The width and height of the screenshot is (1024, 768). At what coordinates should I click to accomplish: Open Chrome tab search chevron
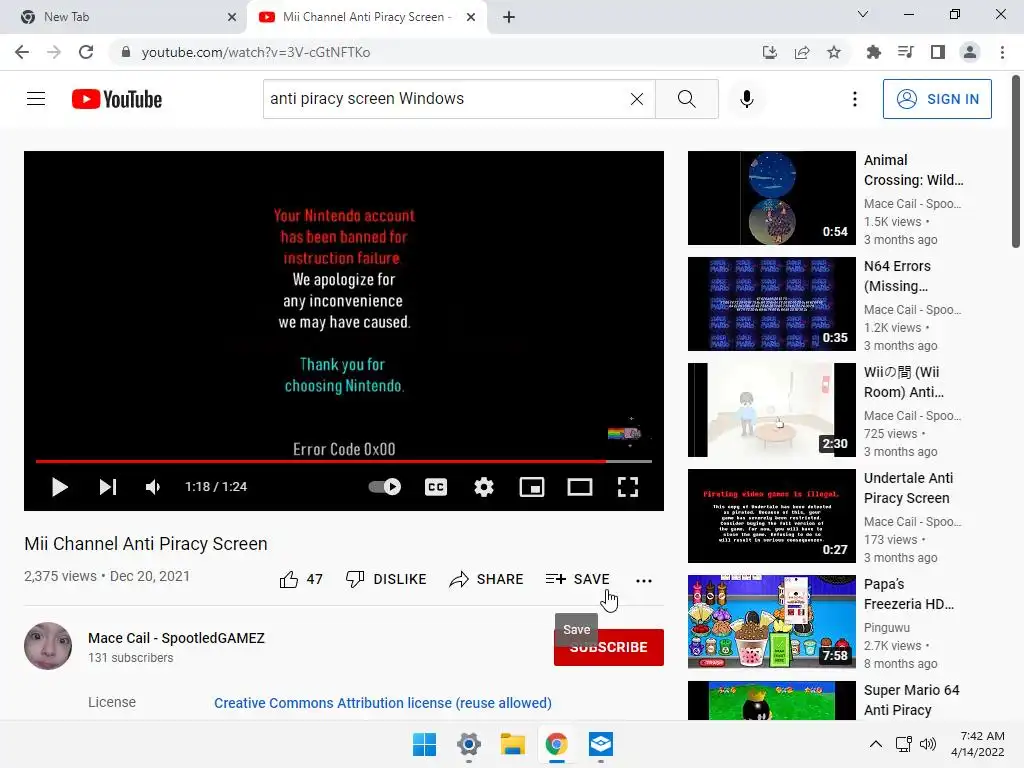(x=863, y=14)
